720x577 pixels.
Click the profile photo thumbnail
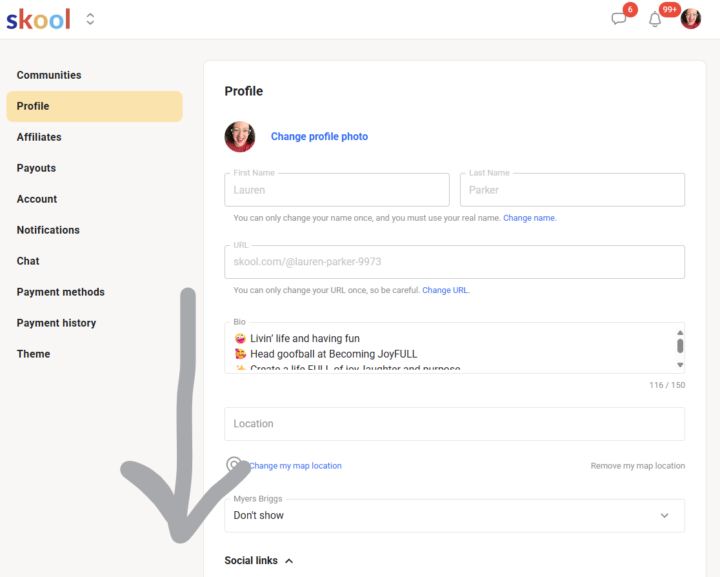(x=240, y=136)
